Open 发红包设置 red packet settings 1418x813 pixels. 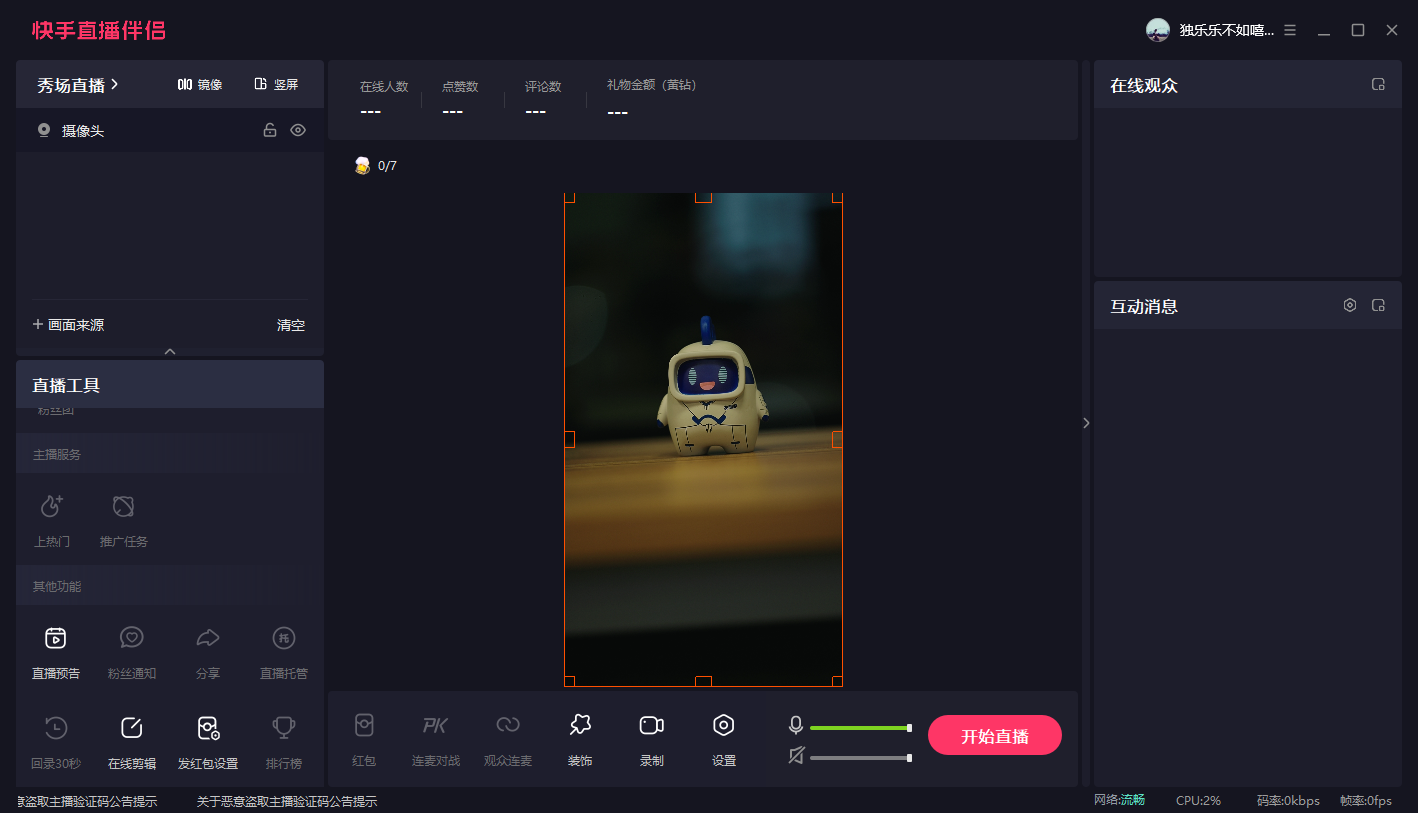[208, 740]
